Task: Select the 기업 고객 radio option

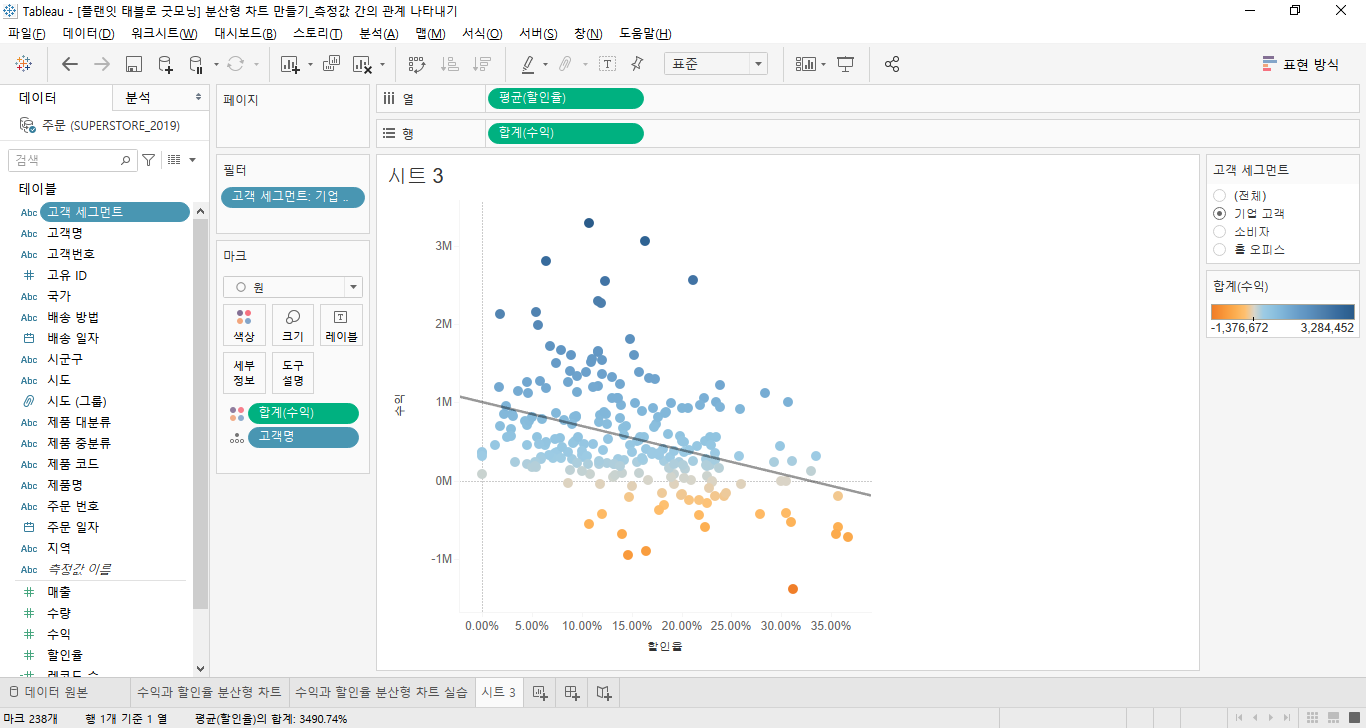Action: click(x=1219, y=213)
